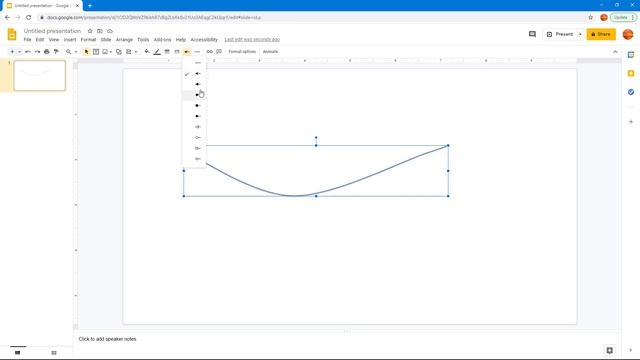640x360 pixels.
Task: Open version history via Last edit link
Action: [252, 40]
